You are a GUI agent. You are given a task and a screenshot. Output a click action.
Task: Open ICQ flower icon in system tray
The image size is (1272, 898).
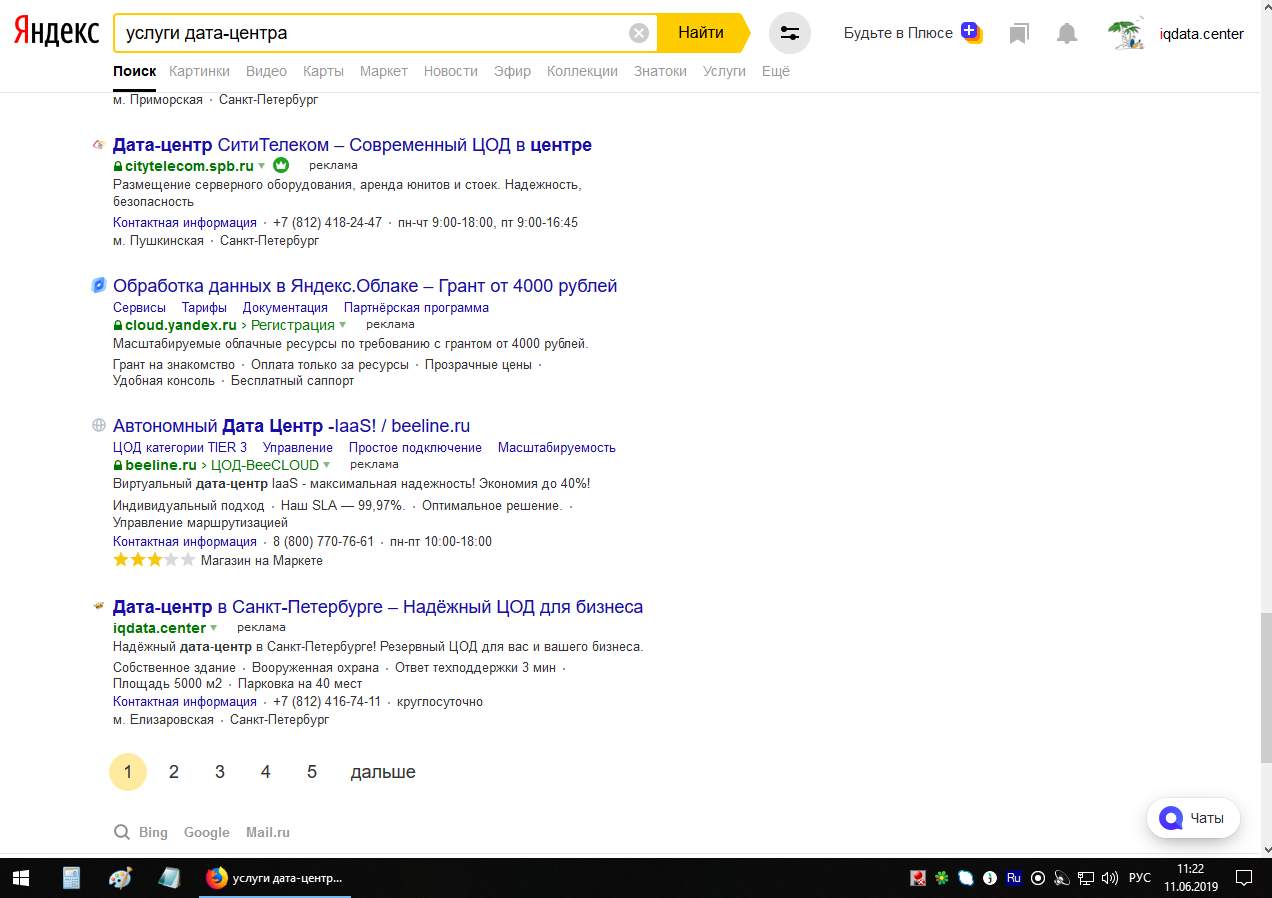pyautogui.click(x=942, y=878)
